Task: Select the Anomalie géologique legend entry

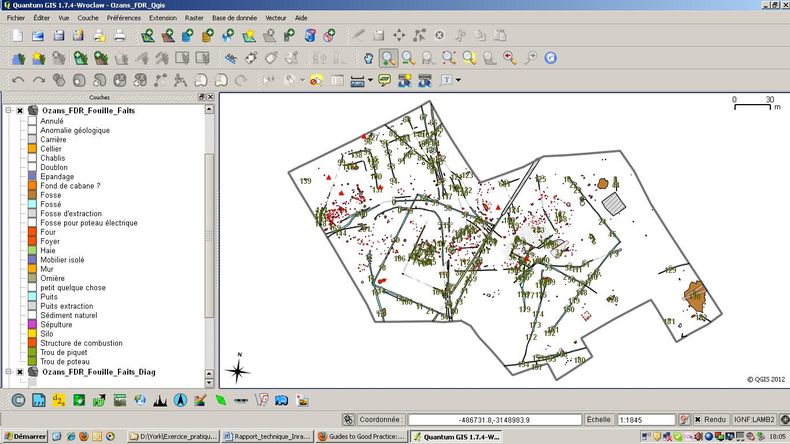Action: 75,130
